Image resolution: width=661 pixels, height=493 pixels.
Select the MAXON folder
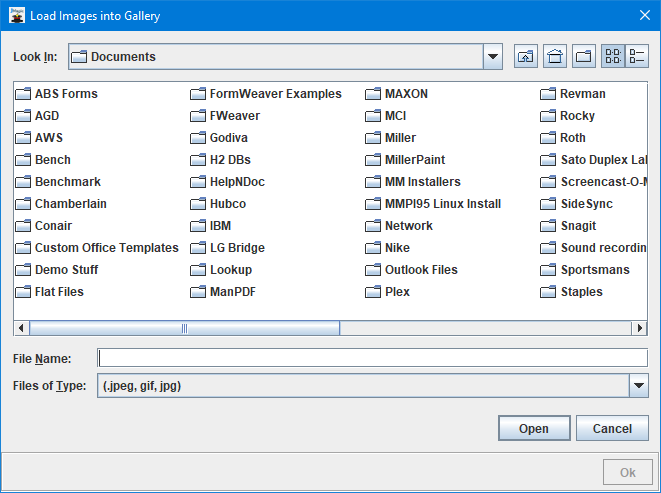click(406, 94)
